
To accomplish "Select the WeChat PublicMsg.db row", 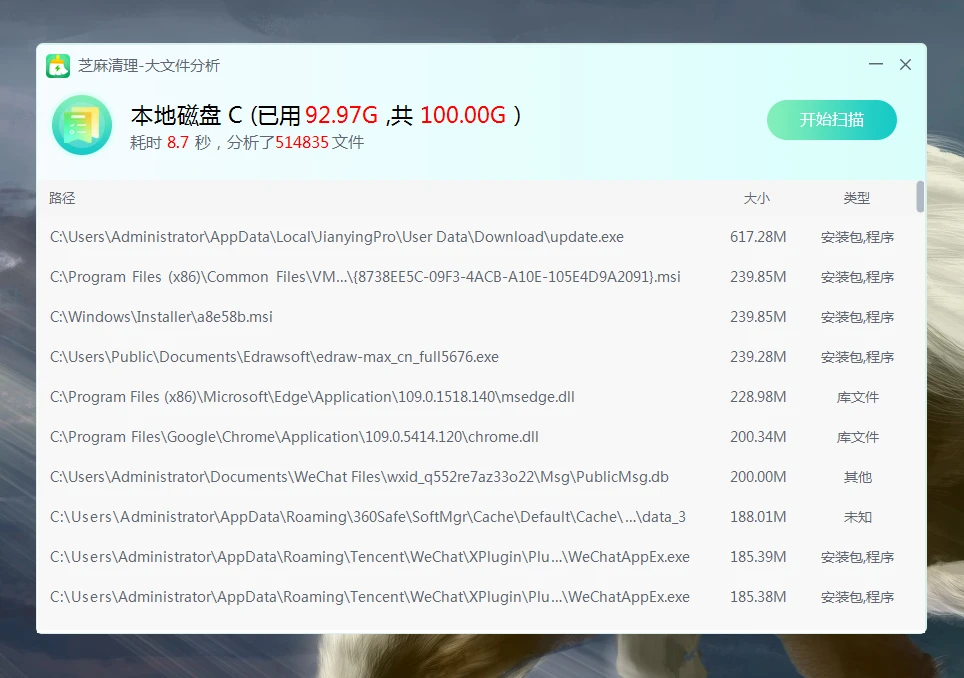I will point(359,477).
